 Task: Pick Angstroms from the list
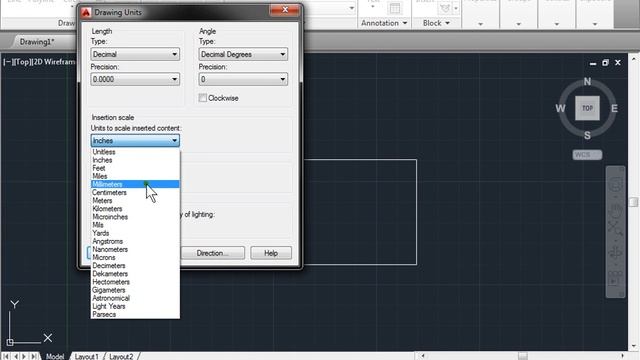click(x=135, y=242)
